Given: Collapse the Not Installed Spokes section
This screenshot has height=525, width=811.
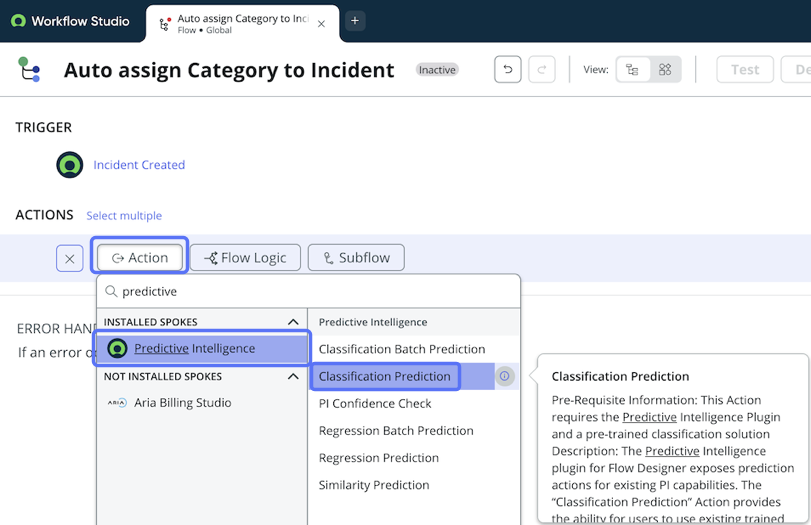Looking at the screenshot, I should (293, 376).
